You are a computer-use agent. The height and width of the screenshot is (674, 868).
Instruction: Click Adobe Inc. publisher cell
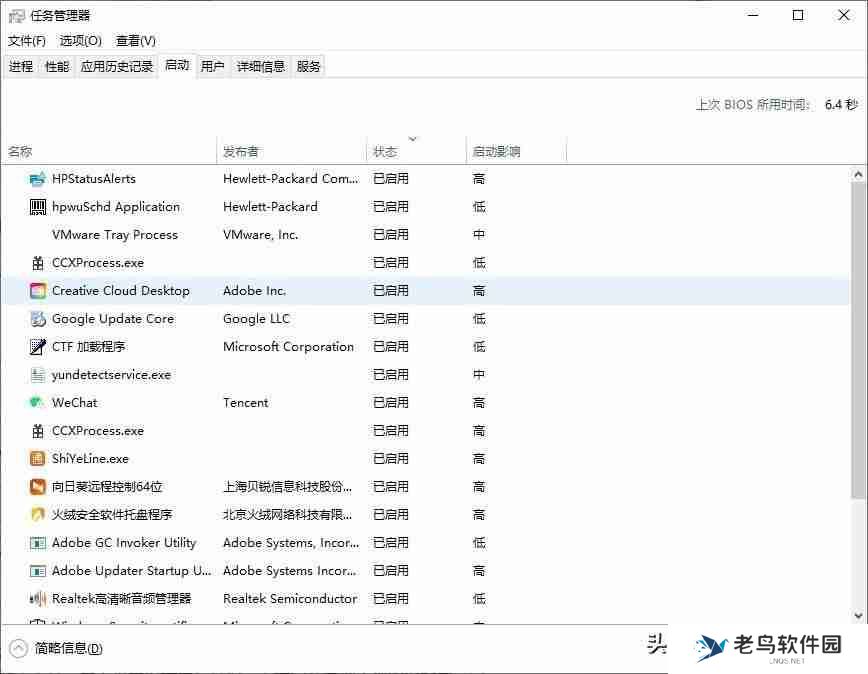[x=254, y=291]
